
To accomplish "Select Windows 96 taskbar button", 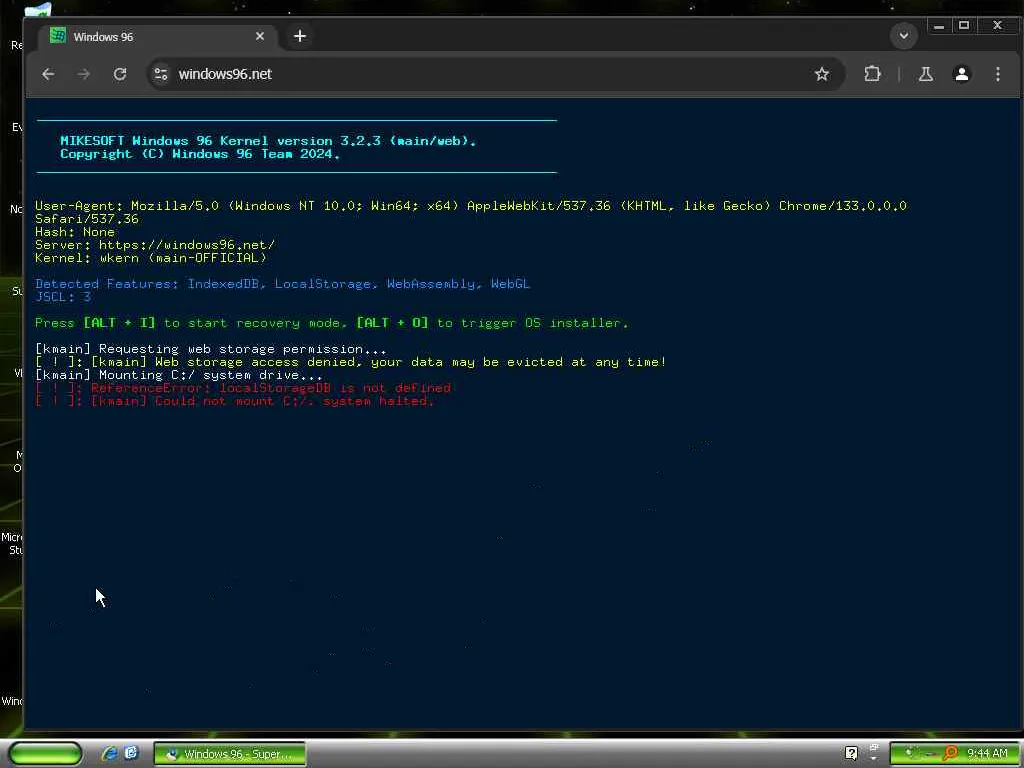I will (x=229, y=754).
